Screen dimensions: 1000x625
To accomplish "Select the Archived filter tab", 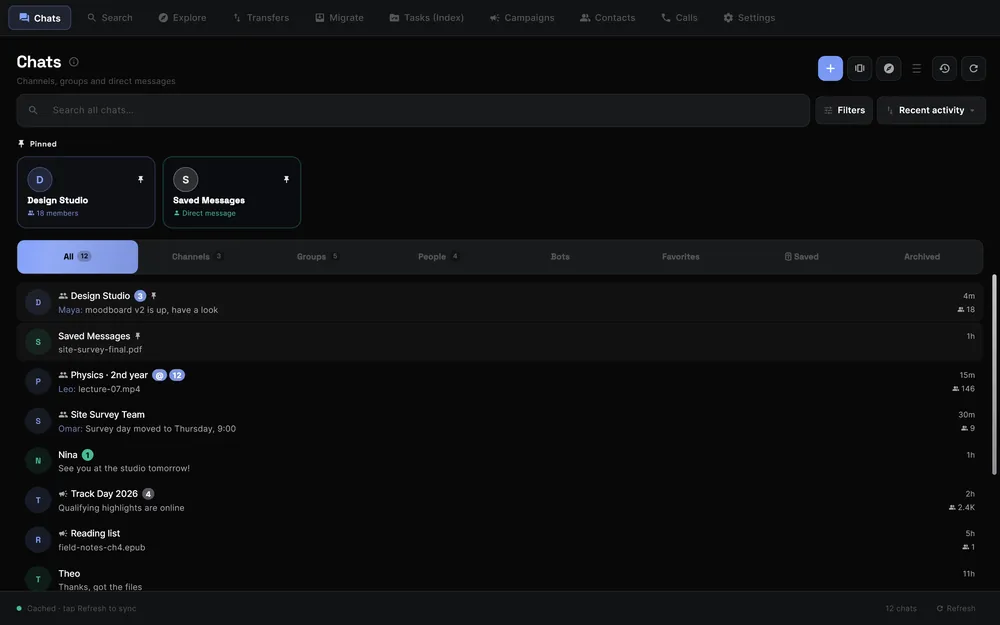I will pos(922,257).
